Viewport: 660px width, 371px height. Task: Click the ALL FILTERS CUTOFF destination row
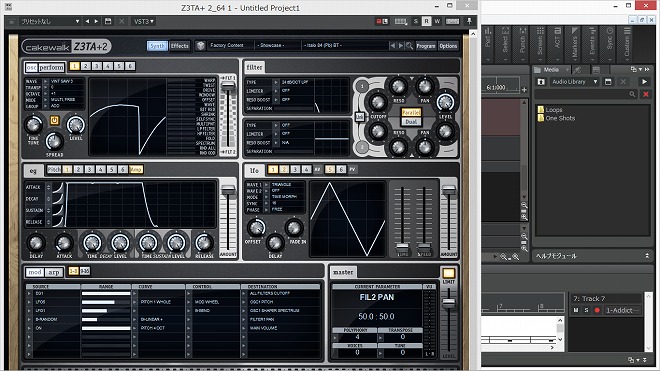coord(284,293)
